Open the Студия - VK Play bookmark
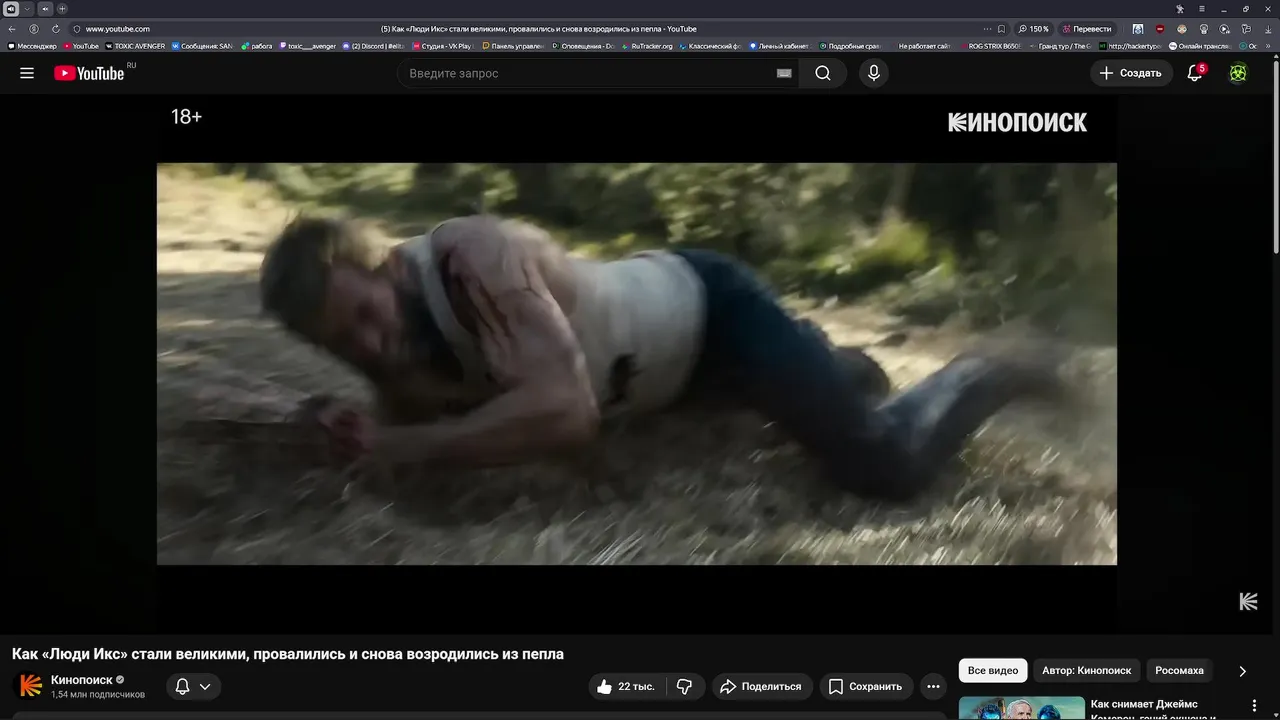 click(442, 46)
